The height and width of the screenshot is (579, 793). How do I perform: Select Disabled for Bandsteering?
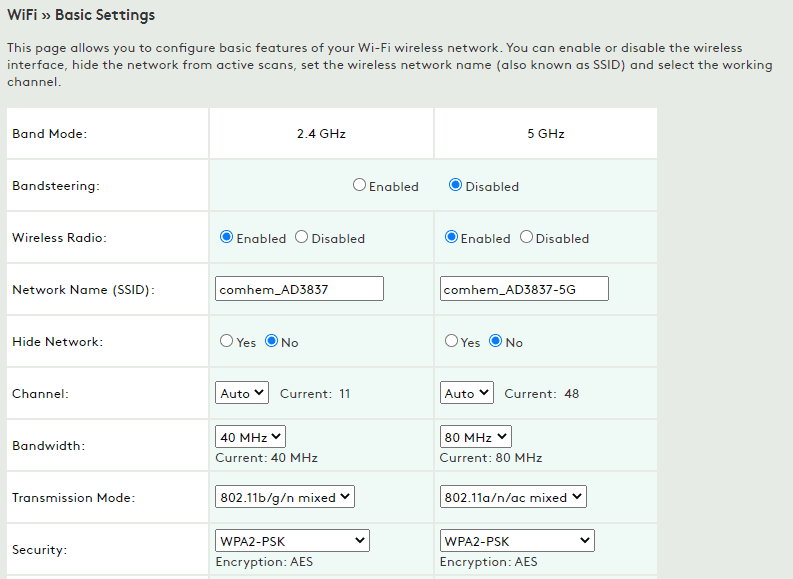click(456, 186)
